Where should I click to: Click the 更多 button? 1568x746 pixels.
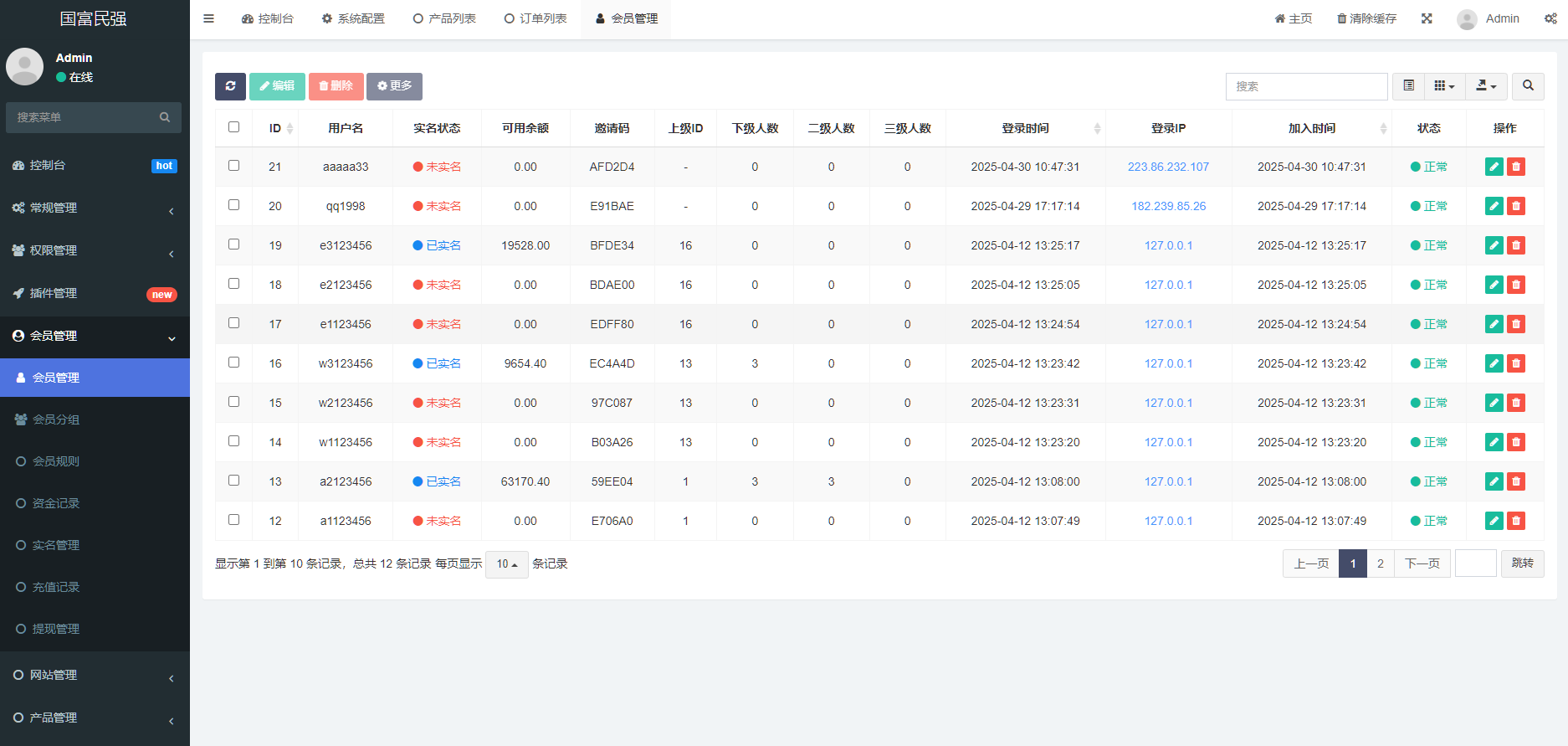tap(394, 86)
